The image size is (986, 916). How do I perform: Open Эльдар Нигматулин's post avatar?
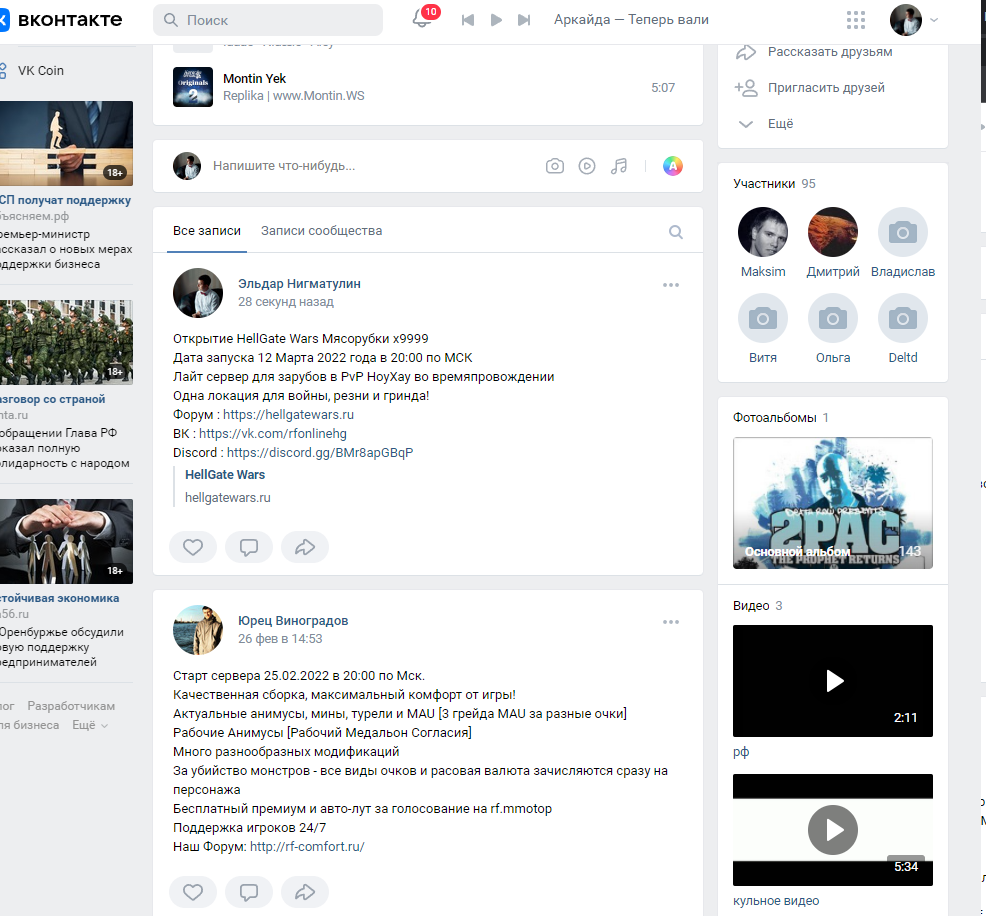pyautogui.click(x=198, y=293)
